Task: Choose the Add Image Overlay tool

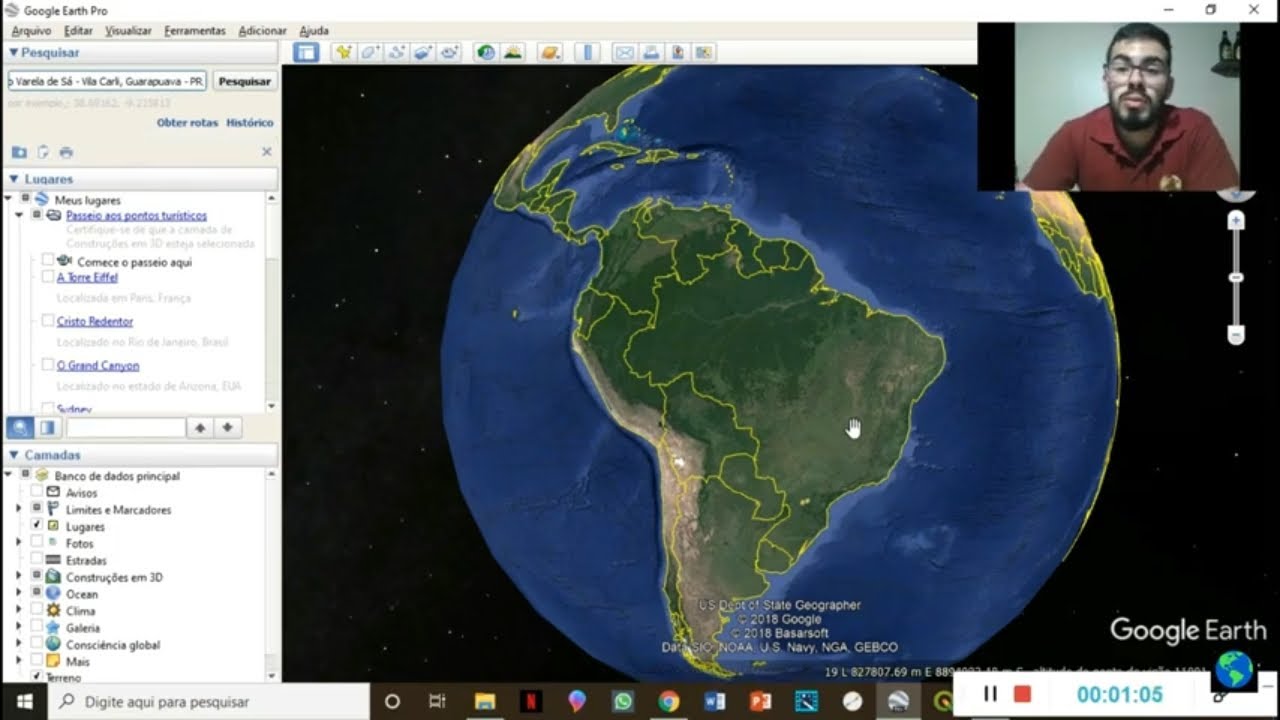Action: tap(422, 52)
